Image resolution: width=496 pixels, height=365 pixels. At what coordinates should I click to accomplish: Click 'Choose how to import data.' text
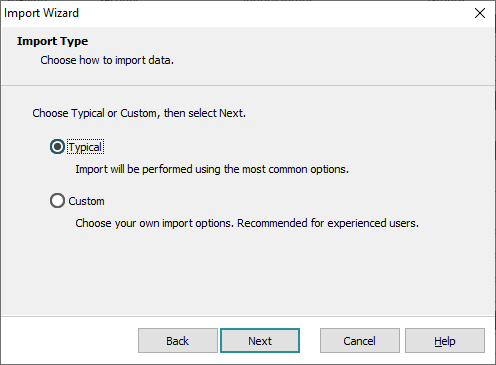pyautogui.click(x=107, y=60)
